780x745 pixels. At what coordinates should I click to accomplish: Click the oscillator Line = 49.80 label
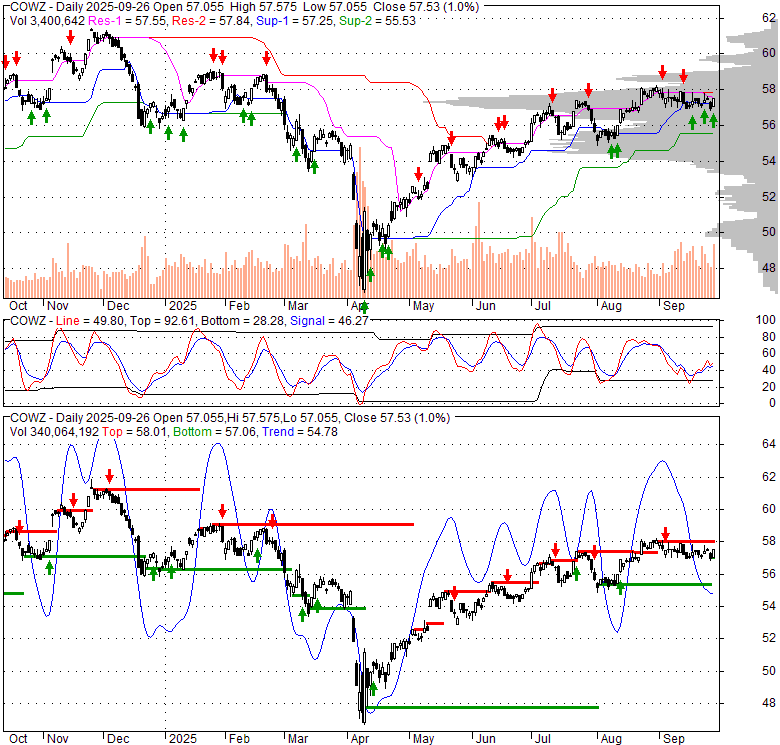tap(90, 321)
